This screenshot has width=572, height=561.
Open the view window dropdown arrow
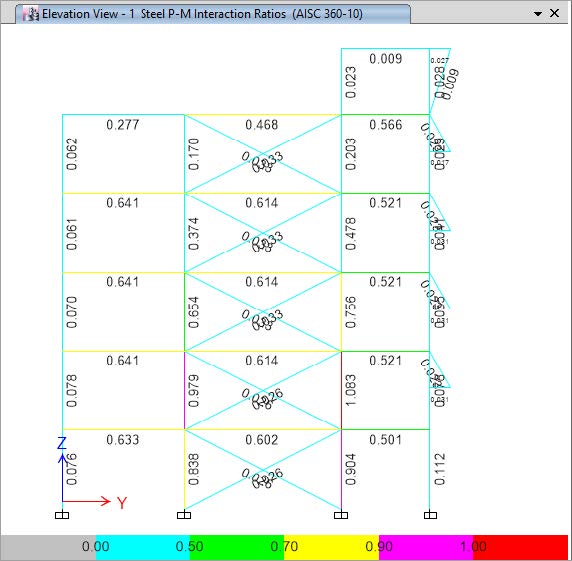[537, 14]
